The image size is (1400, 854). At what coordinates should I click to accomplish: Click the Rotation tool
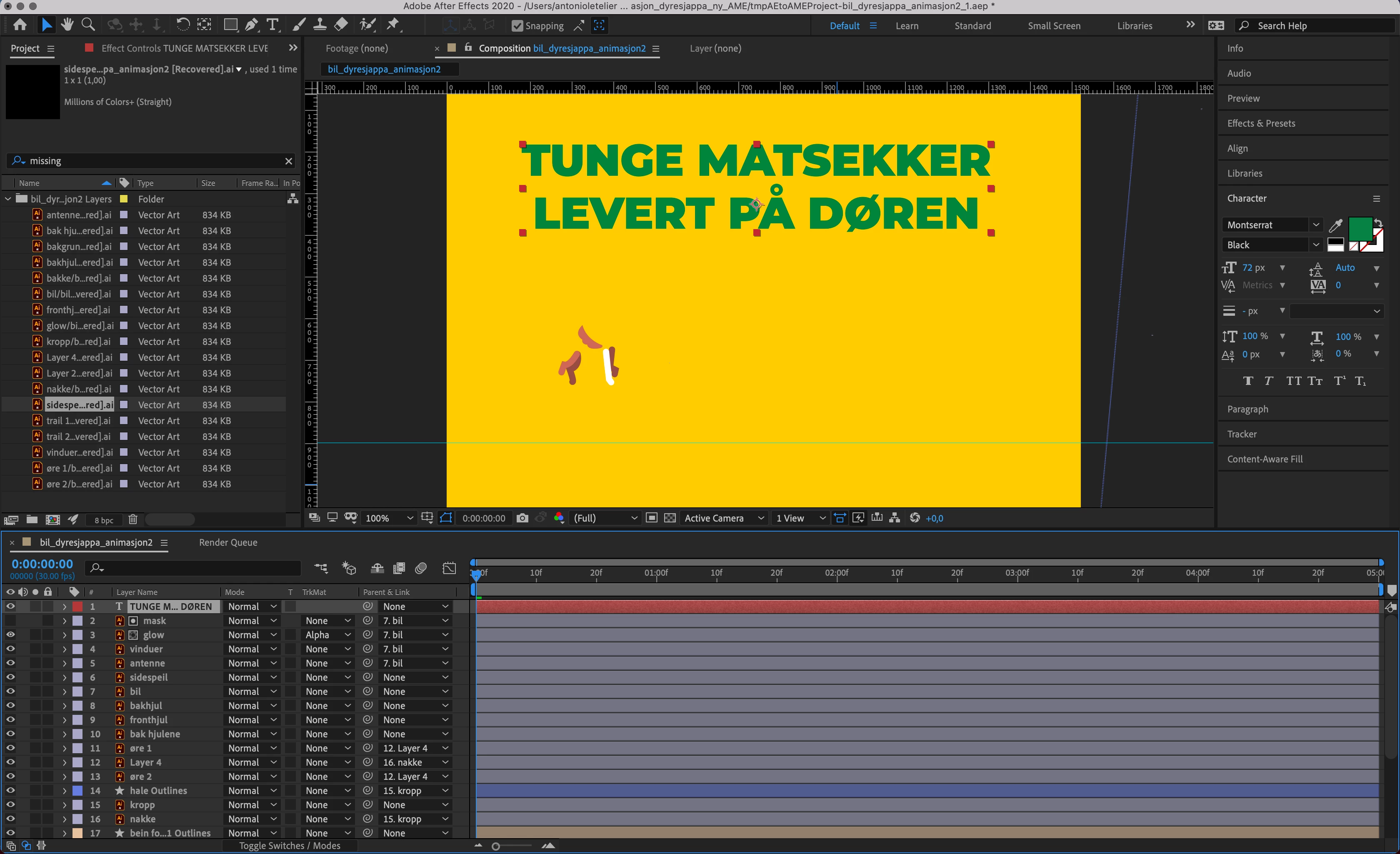[182, 25]
